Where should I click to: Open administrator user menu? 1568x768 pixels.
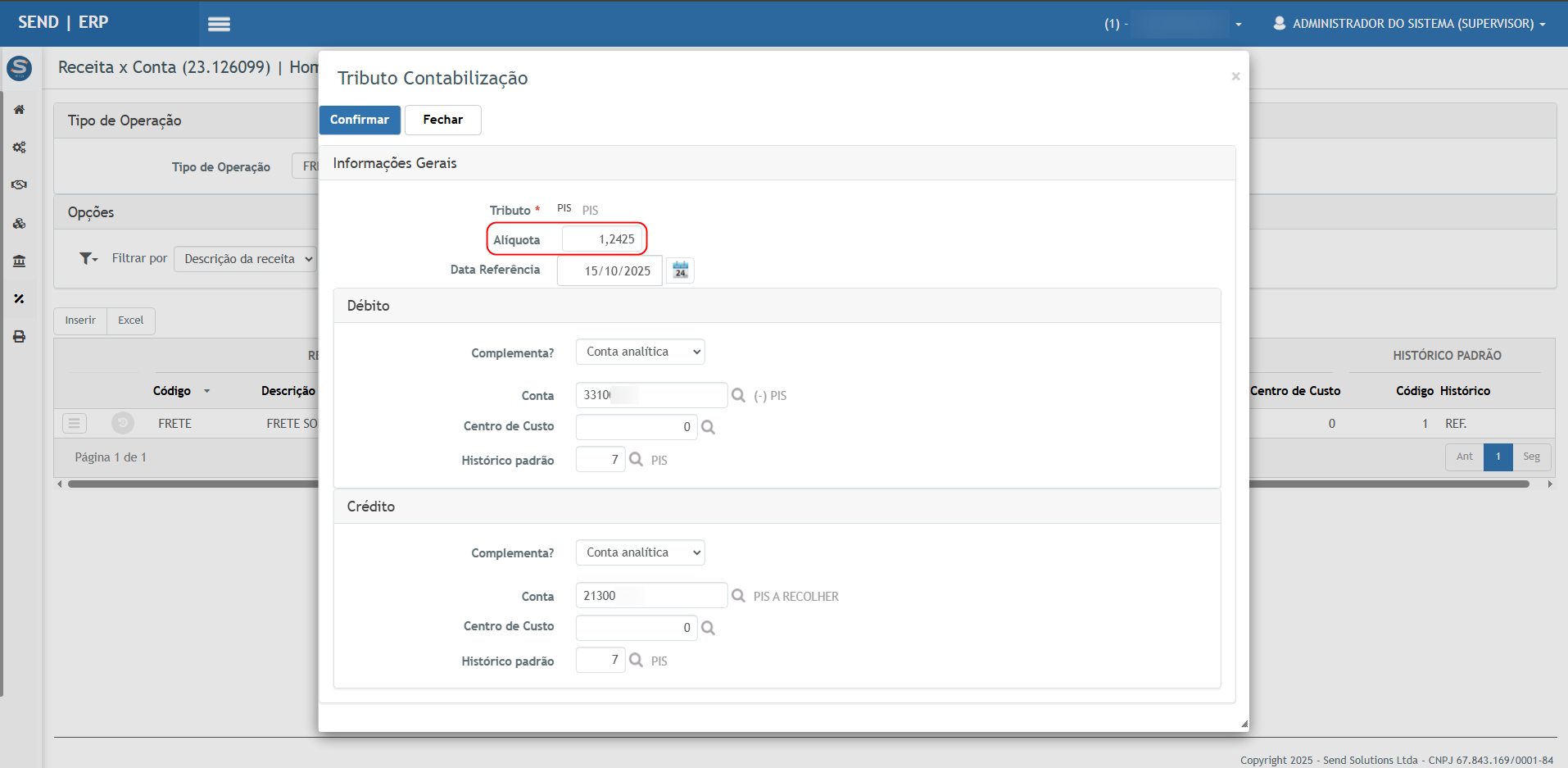click(x=1409, y=24)
